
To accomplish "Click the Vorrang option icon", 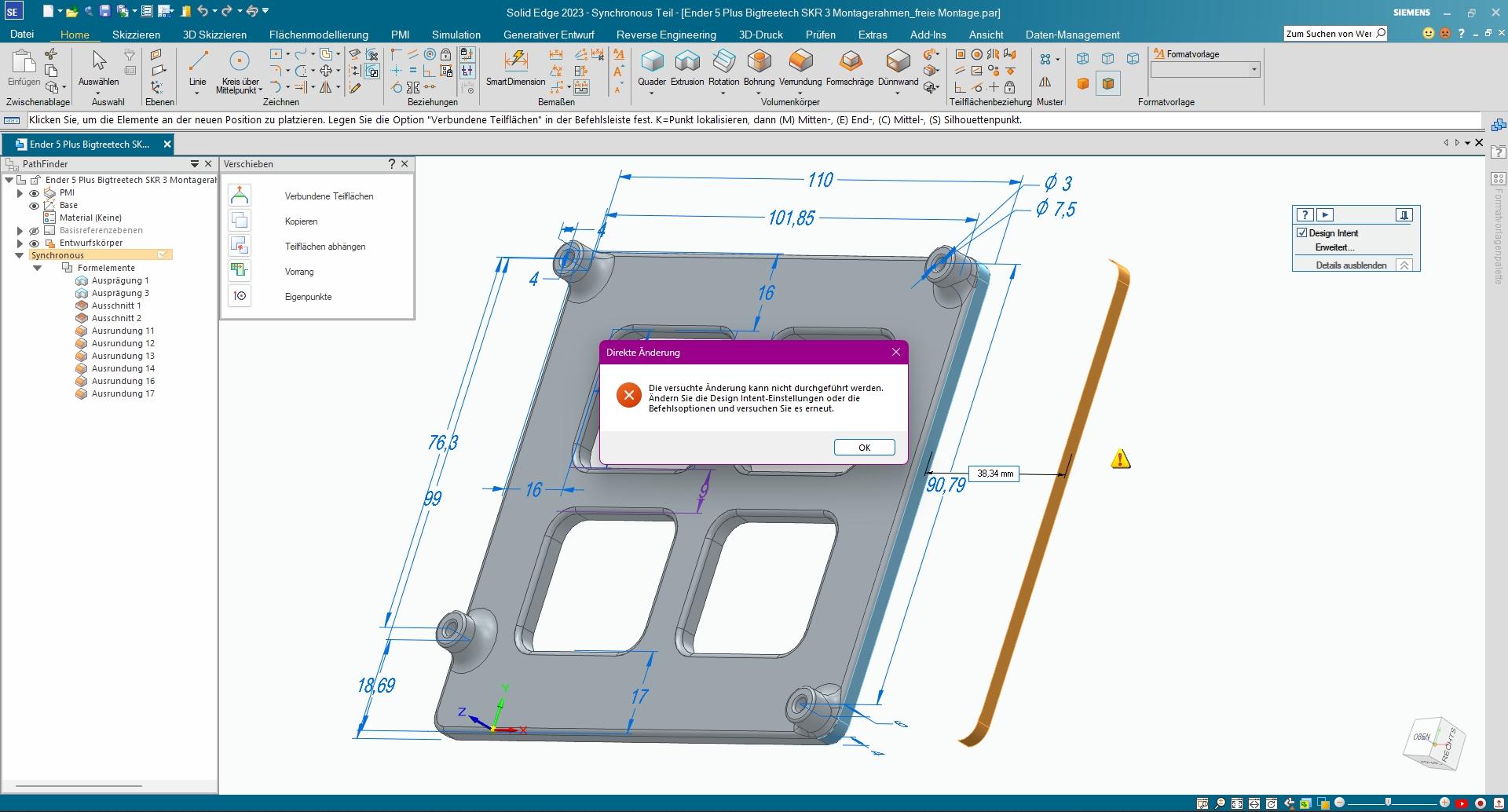I will [x=240, y=271].
